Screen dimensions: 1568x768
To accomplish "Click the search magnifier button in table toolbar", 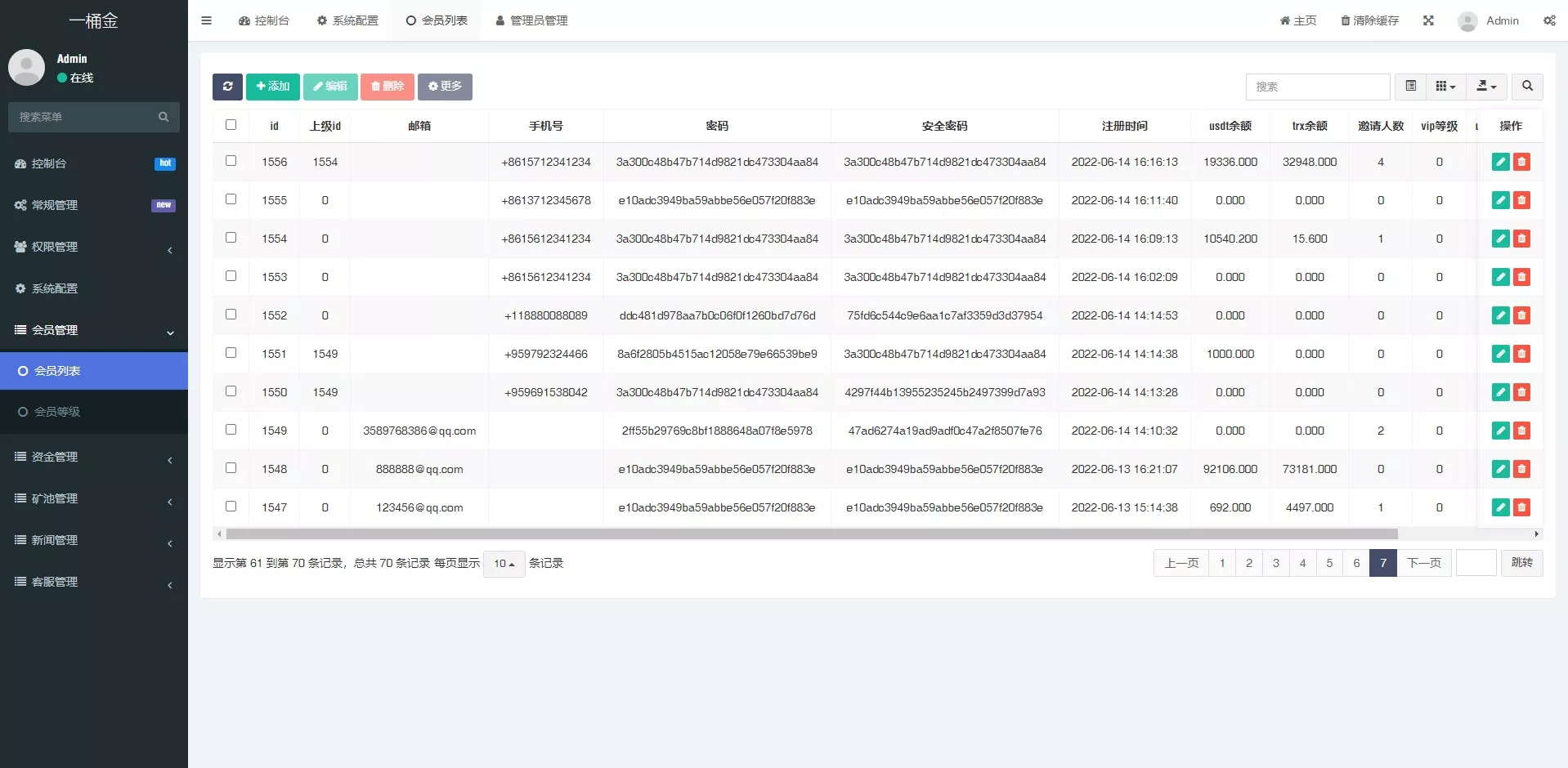I will tap(1526, 87).
